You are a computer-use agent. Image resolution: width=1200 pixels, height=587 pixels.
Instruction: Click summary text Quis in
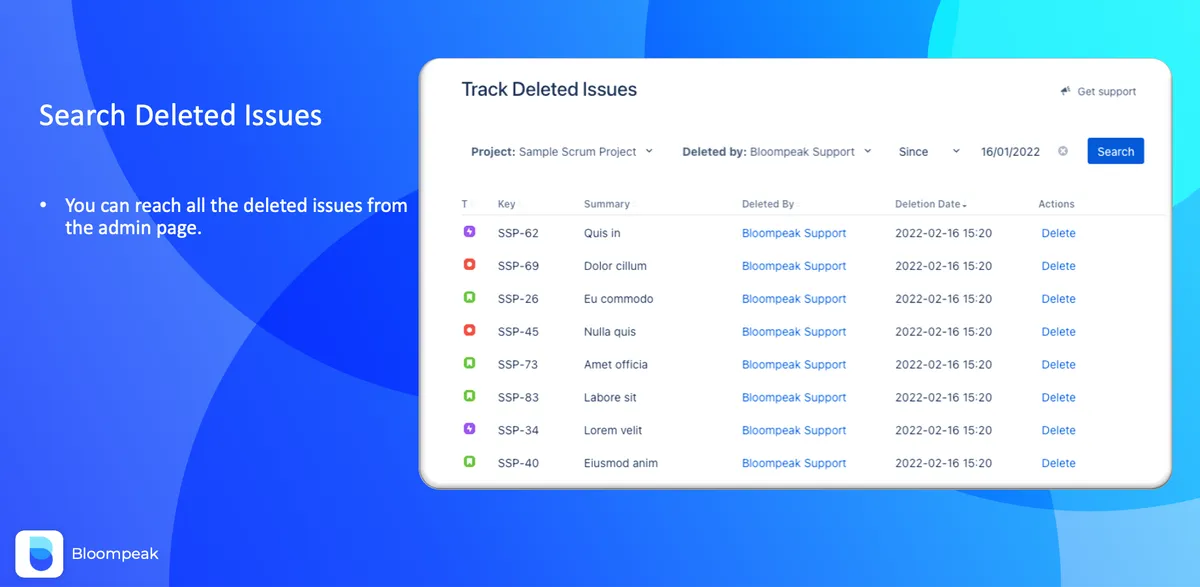602,233
